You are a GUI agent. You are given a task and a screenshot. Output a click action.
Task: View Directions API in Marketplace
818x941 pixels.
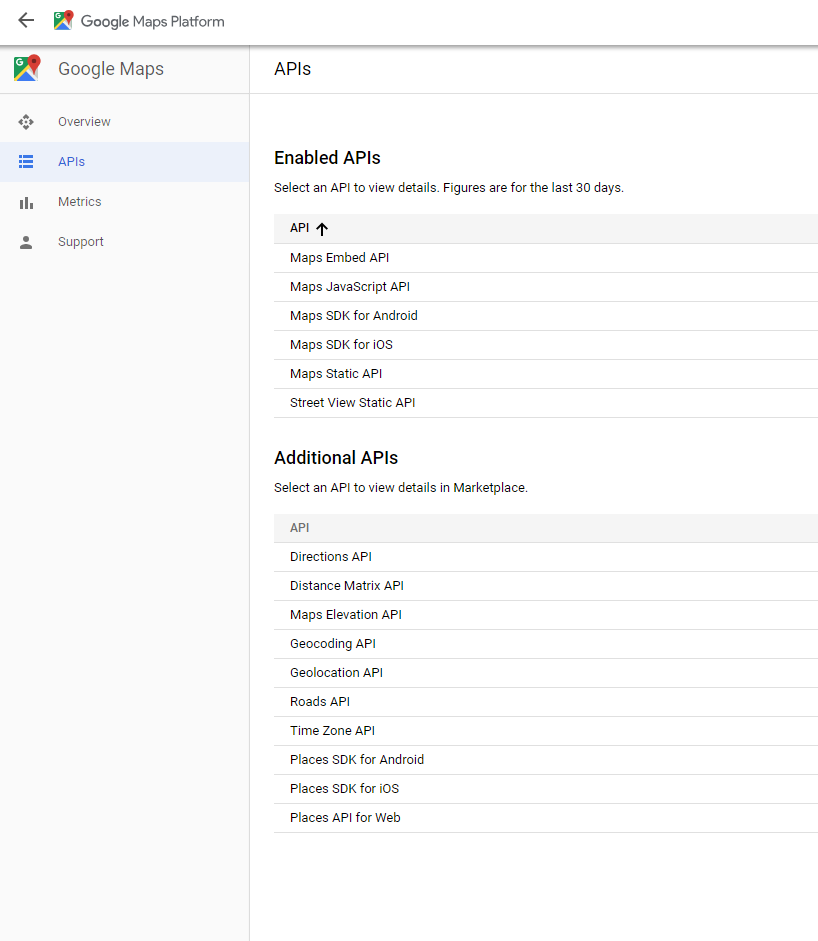[546, 557]
